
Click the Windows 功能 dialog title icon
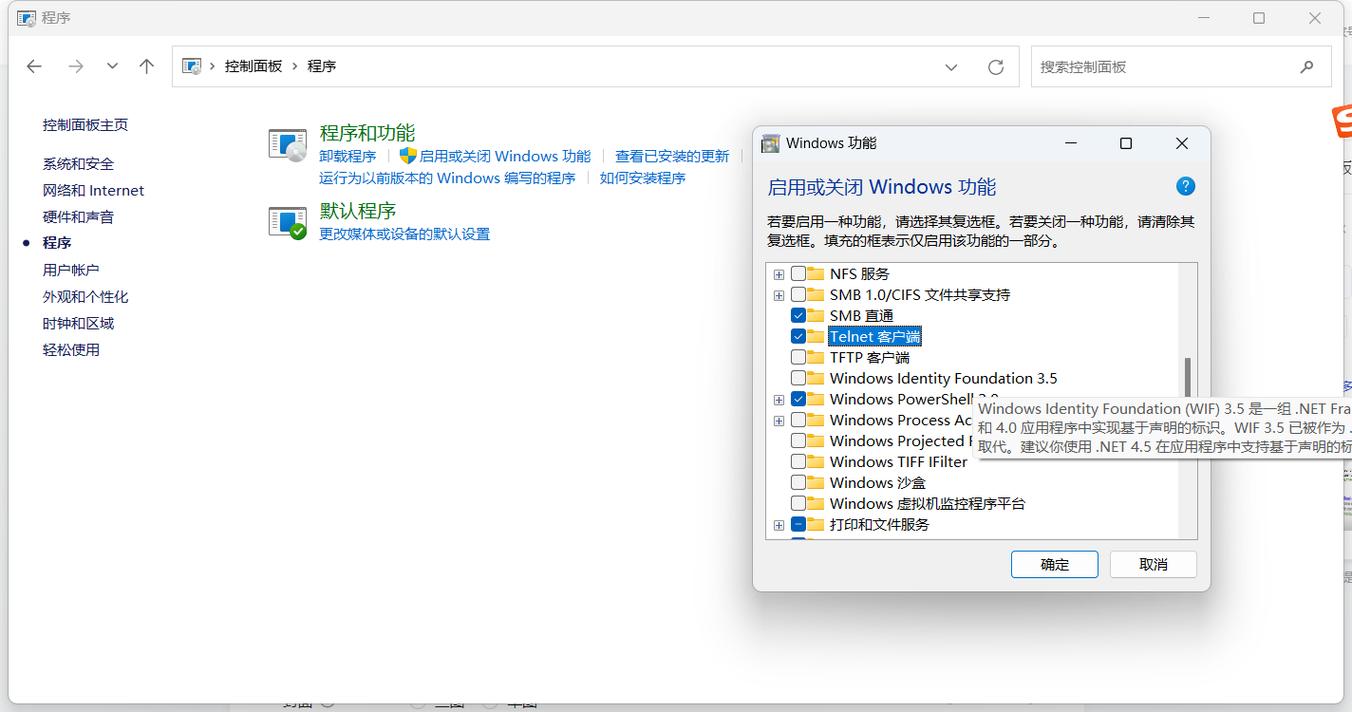pyautogui.click(x=770, y=143)
